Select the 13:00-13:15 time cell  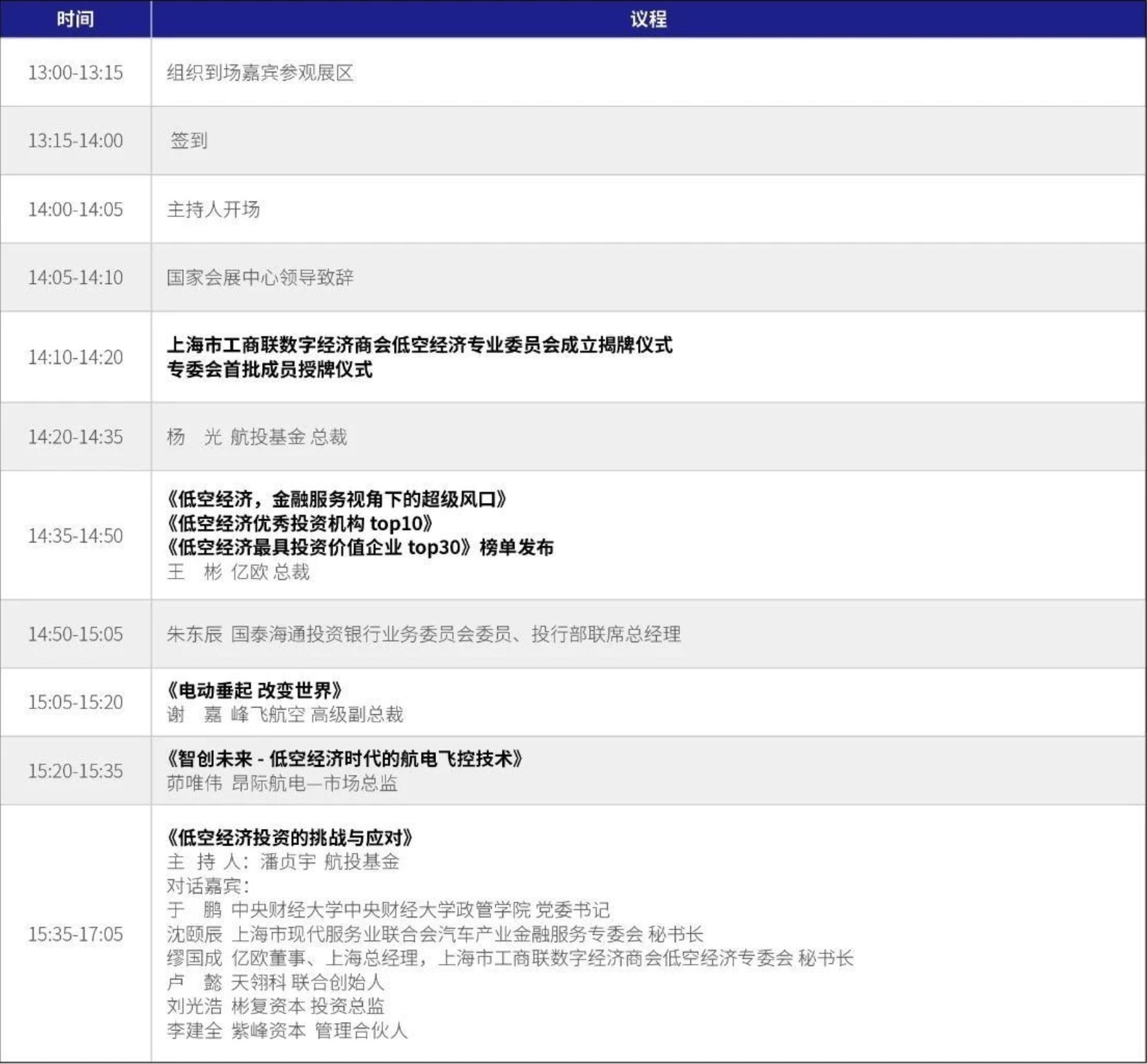click(75, 72)
